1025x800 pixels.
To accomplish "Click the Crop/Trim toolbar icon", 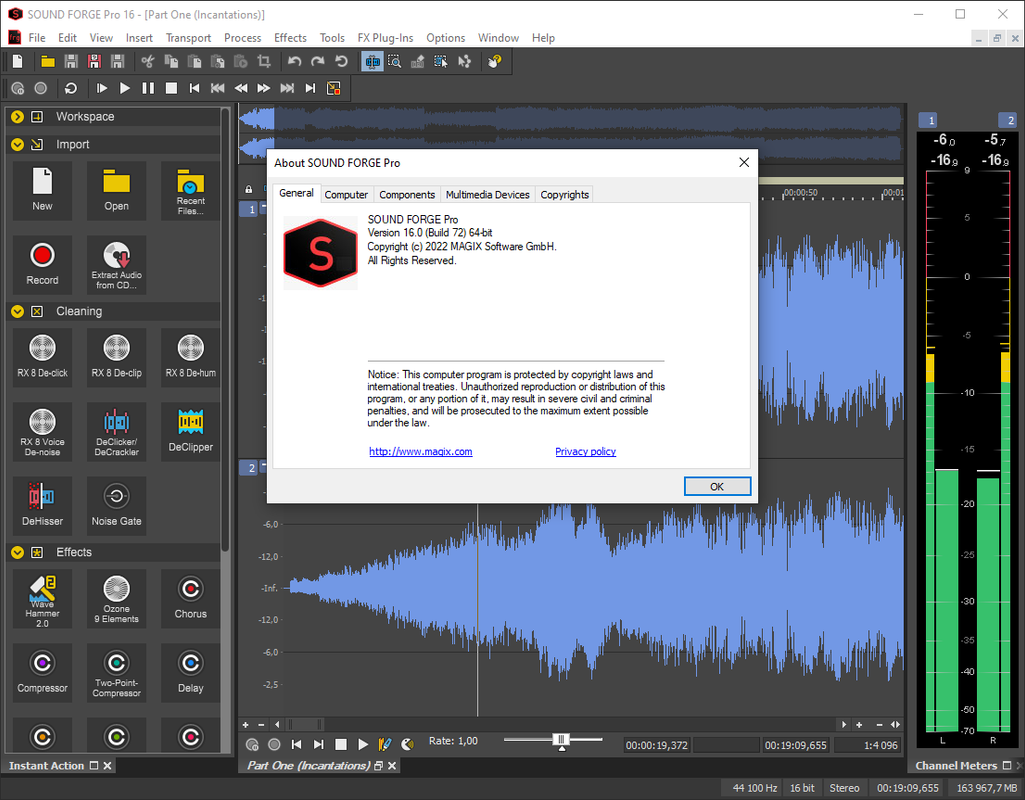I will [x=264, y=61].
